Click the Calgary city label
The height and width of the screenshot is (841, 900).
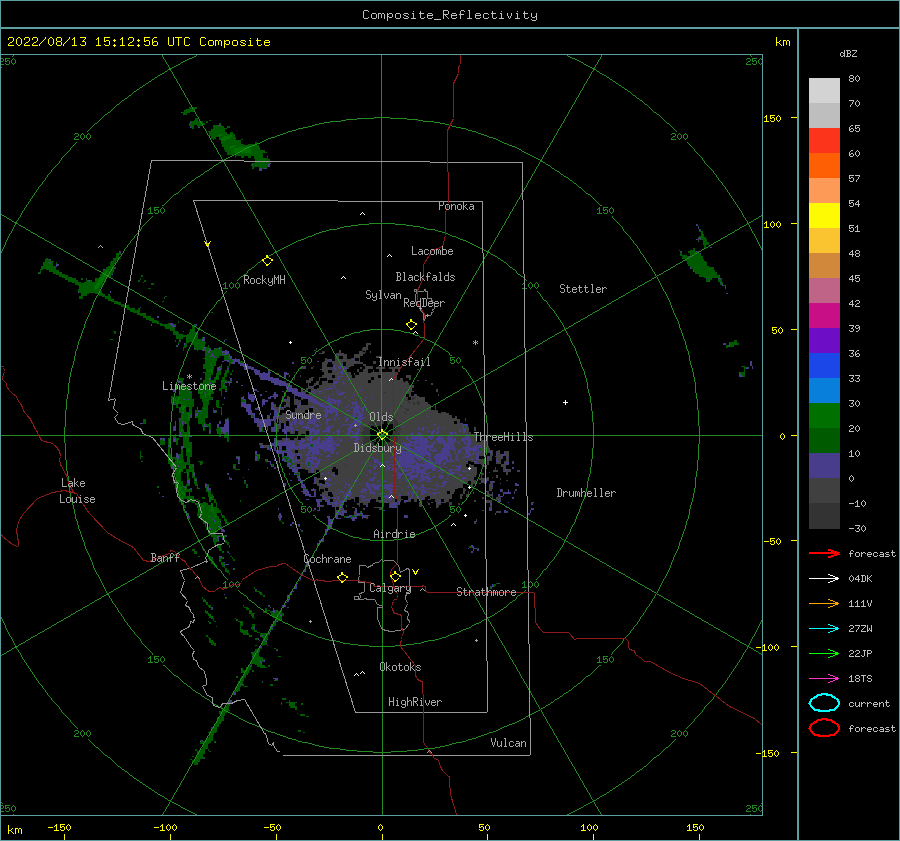click(x=390, y=588)
